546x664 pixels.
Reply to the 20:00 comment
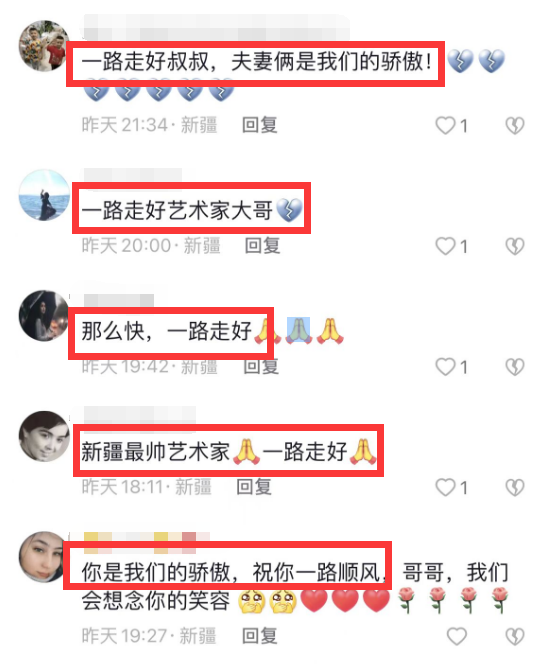point(263,246)
